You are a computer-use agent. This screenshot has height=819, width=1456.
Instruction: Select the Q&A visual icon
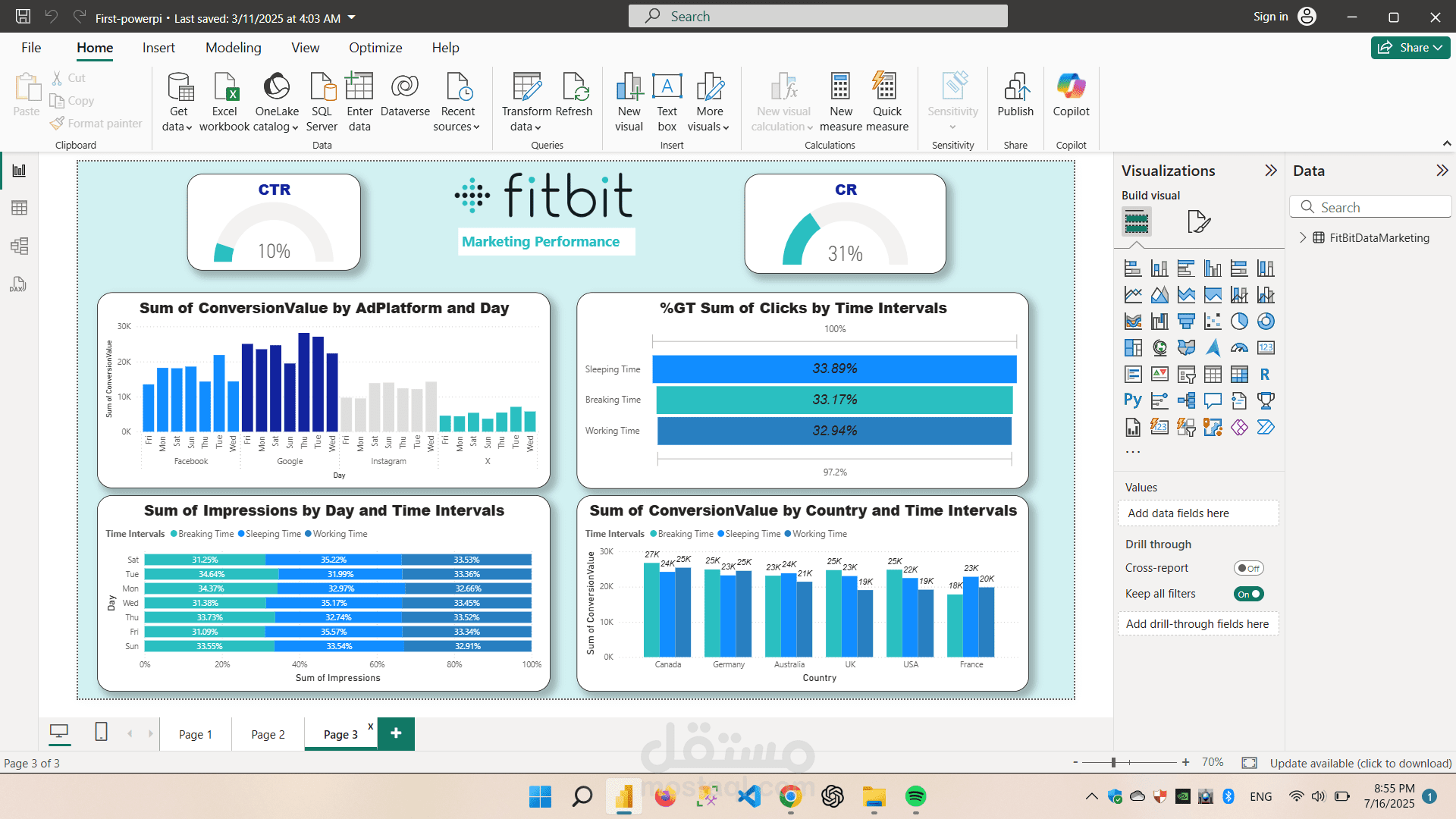[1213, 400]
